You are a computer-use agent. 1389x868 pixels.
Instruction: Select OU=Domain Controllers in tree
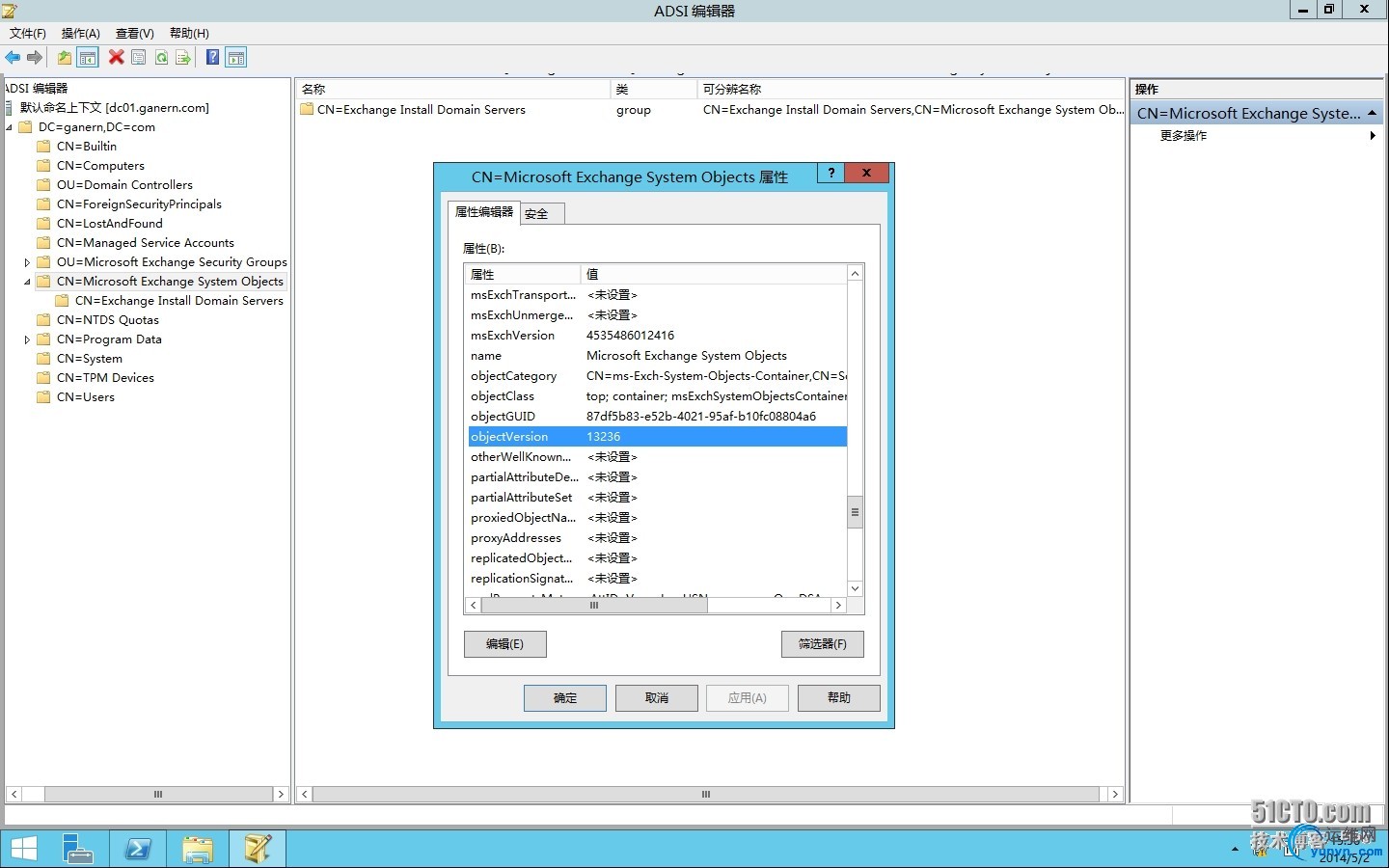[124, 185]
